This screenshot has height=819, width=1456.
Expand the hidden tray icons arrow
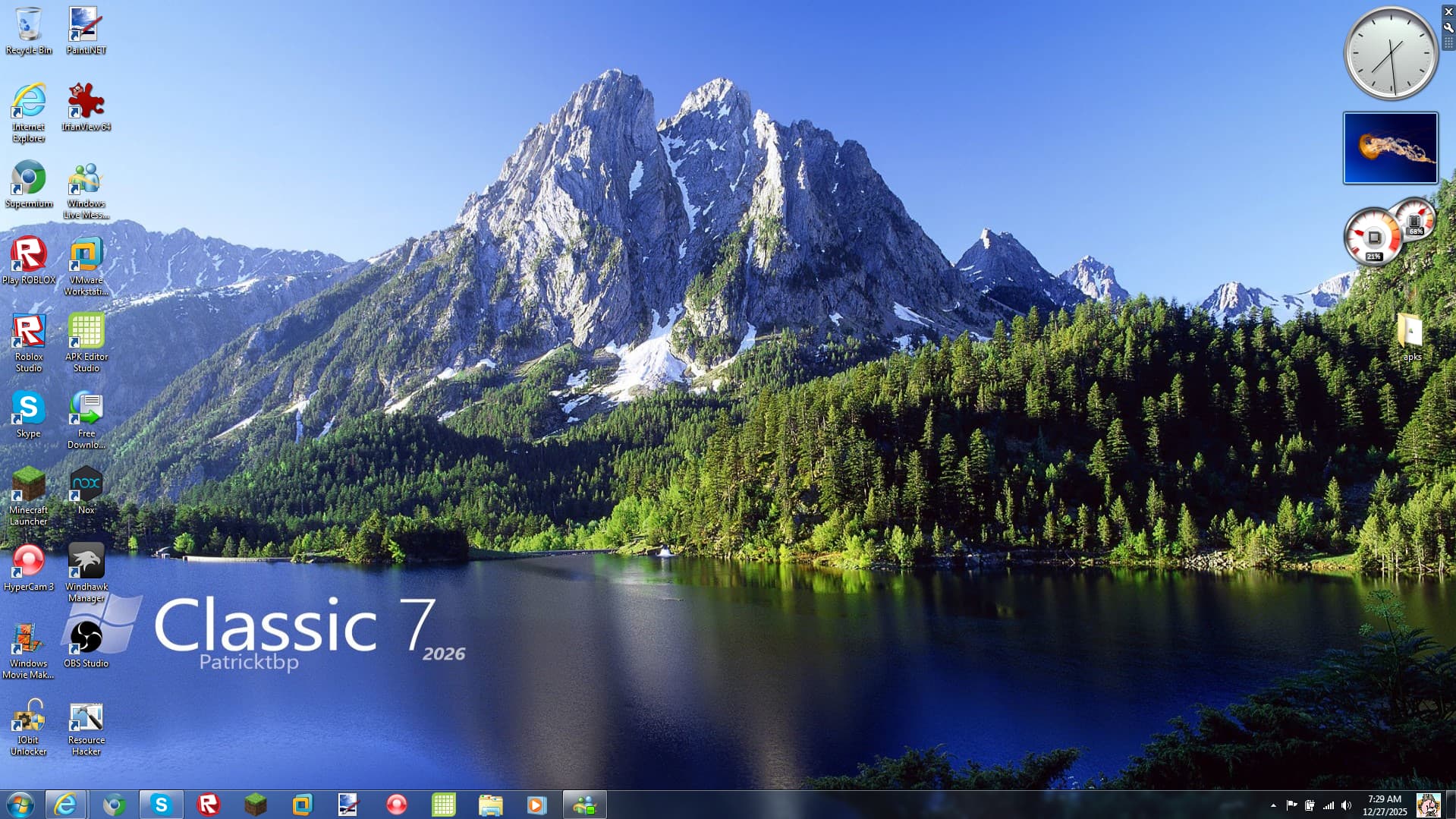tap(1273, 805)
